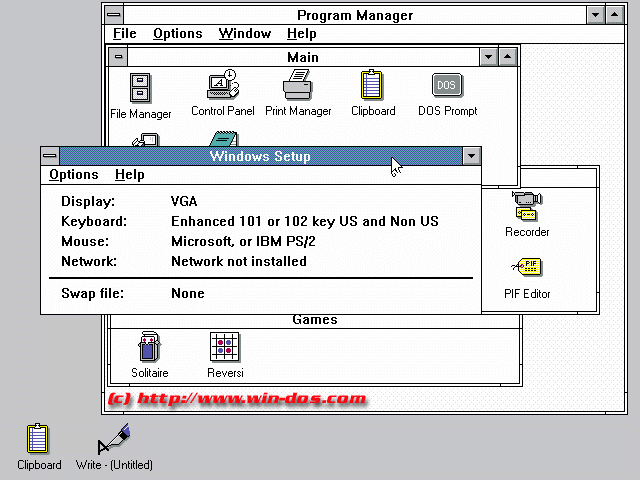Select the Recorder camera icon
The height and width of the screenshot is (480, 640).
click(526, 207)
